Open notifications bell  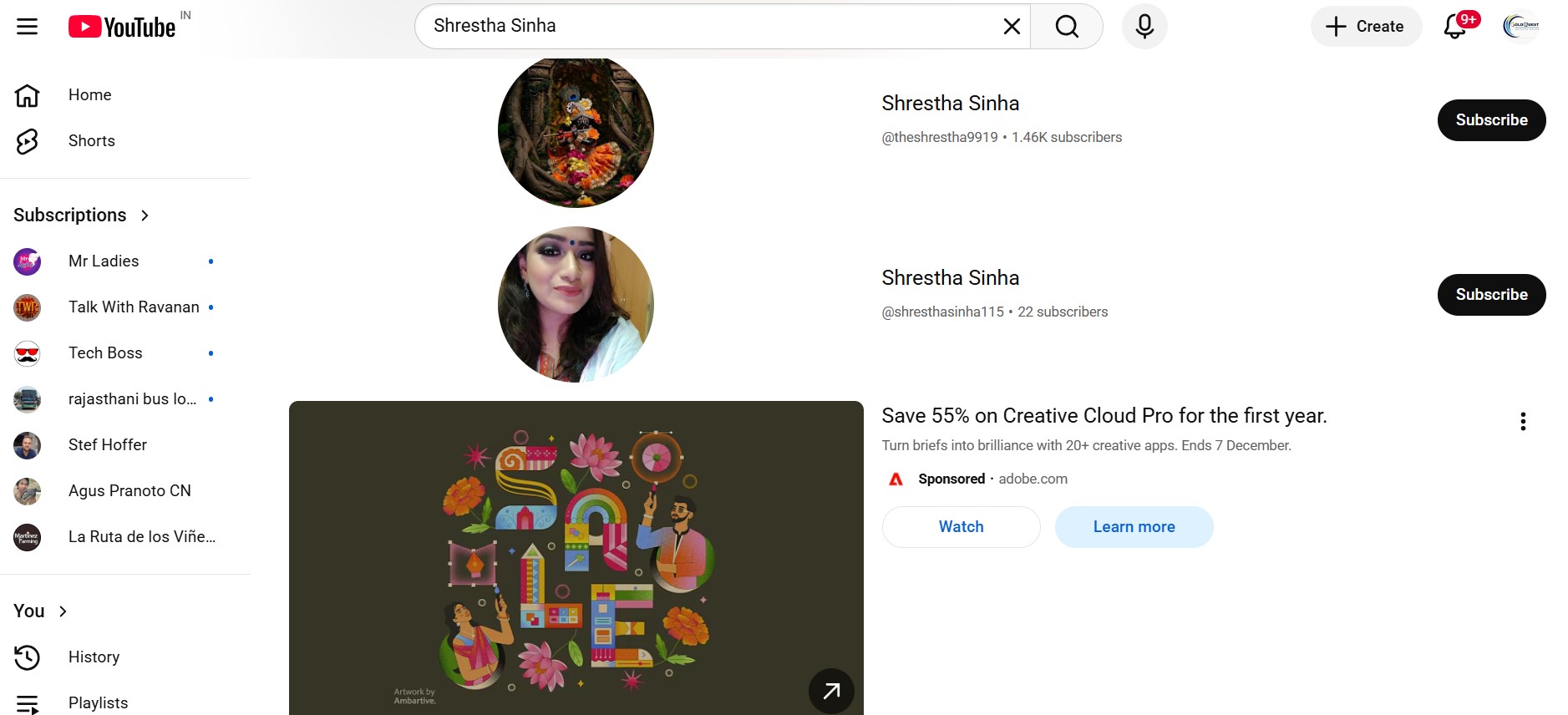pos(1455,27)
